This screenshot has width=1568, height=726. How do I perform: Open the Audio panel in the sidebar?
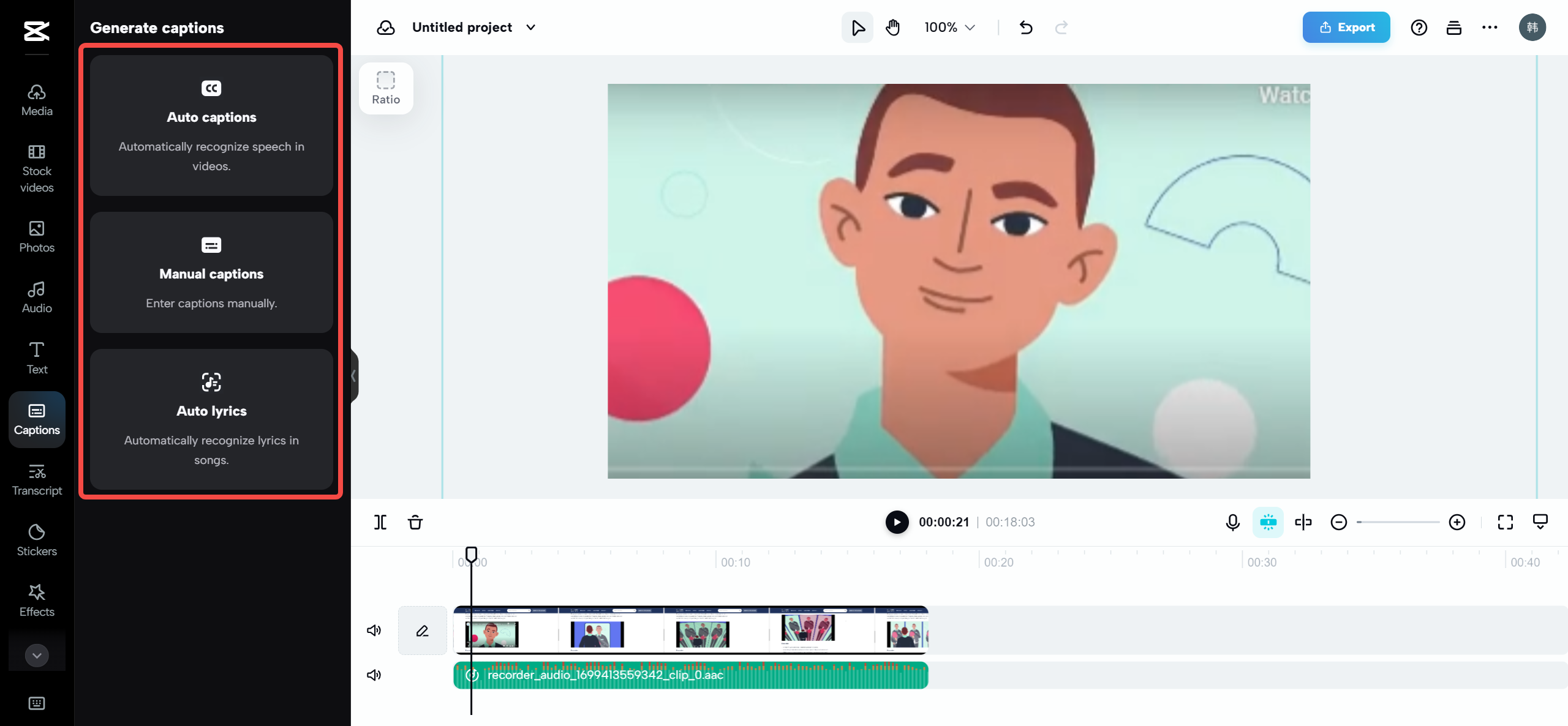(x=37, y=297)
